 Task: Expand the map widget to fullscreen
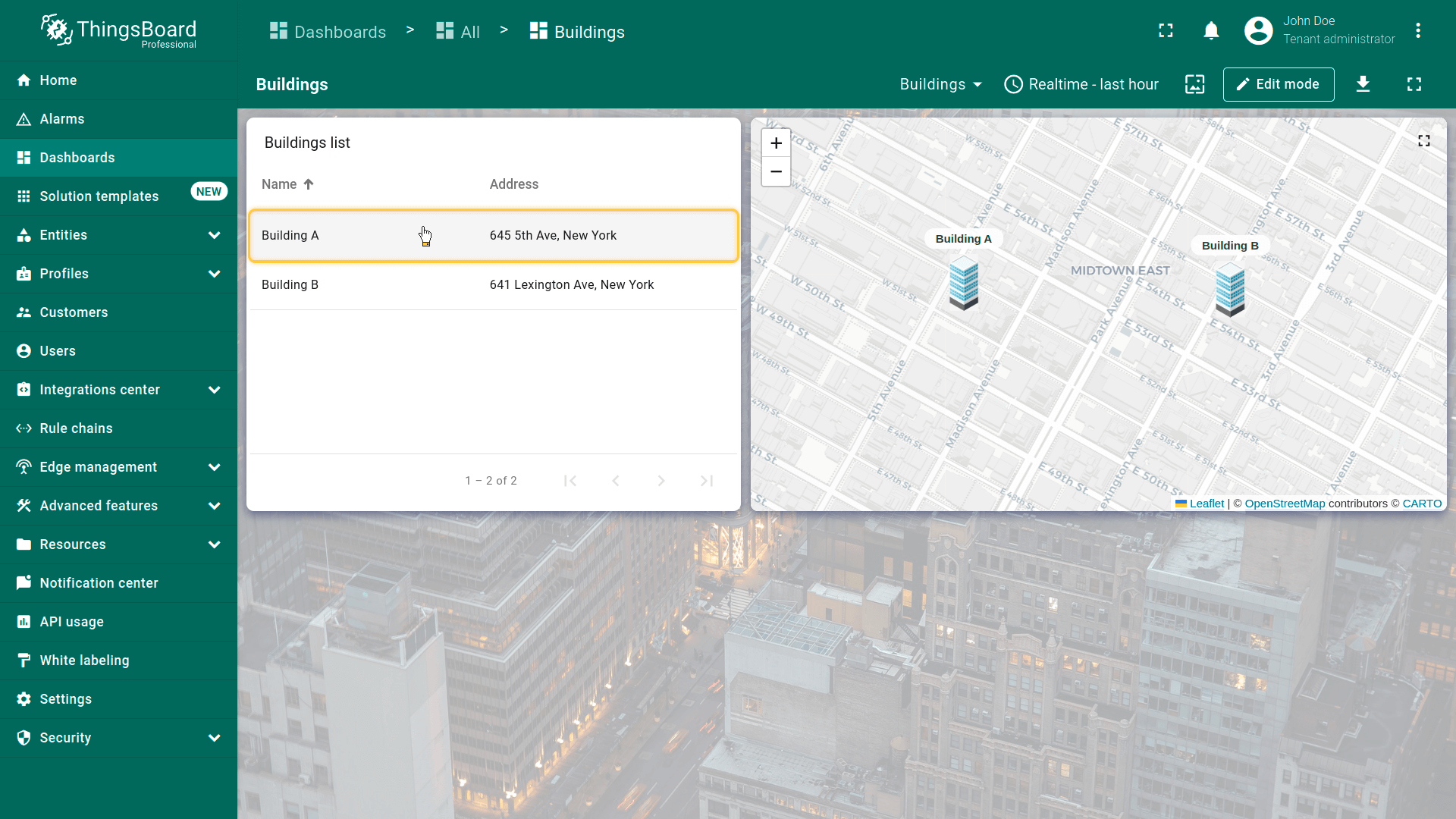1423,141
